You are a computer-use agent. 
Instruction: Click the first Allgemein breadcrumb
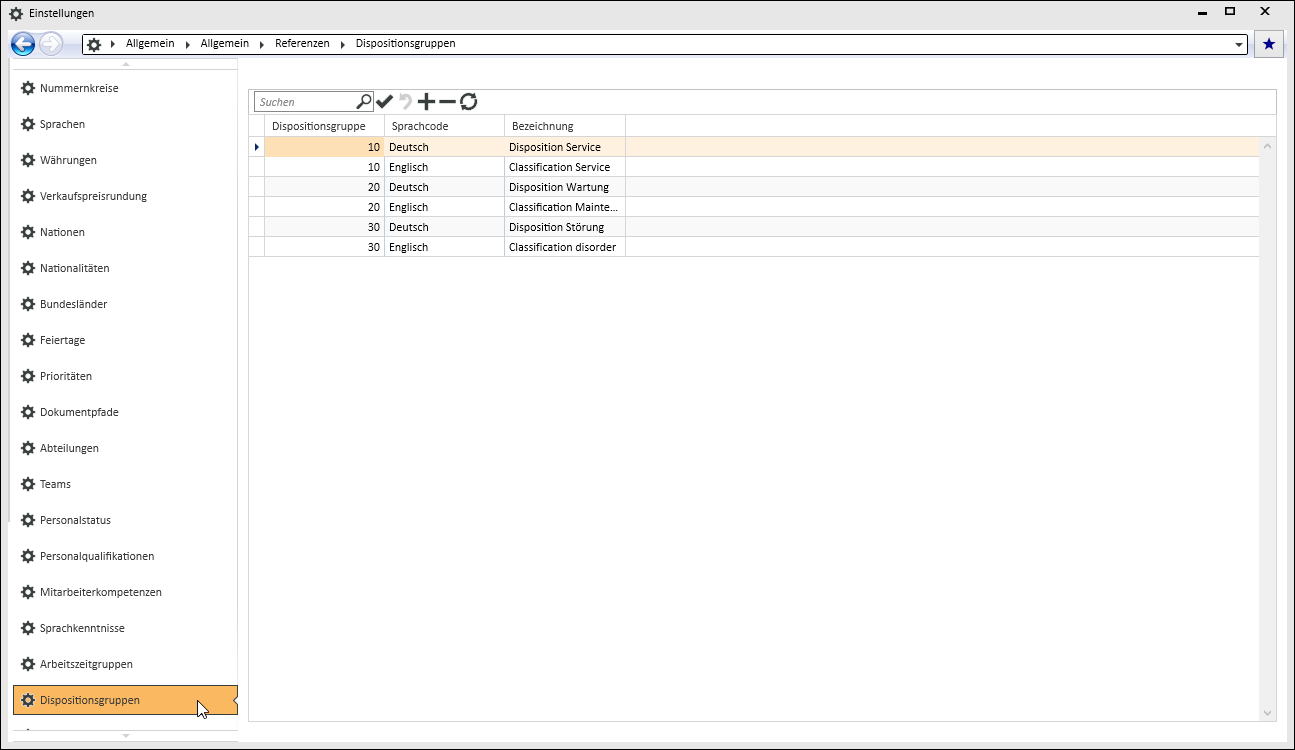click(150, 44)
